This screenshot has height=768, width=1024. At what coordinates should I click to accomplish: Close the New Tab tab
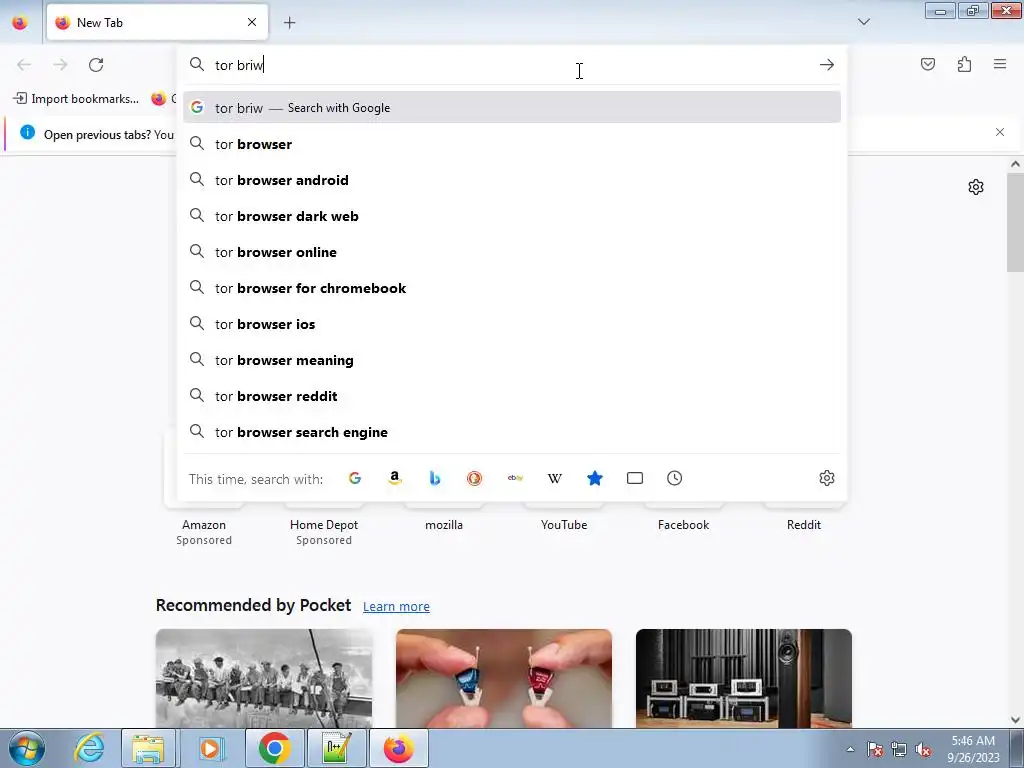click(252, 22)
